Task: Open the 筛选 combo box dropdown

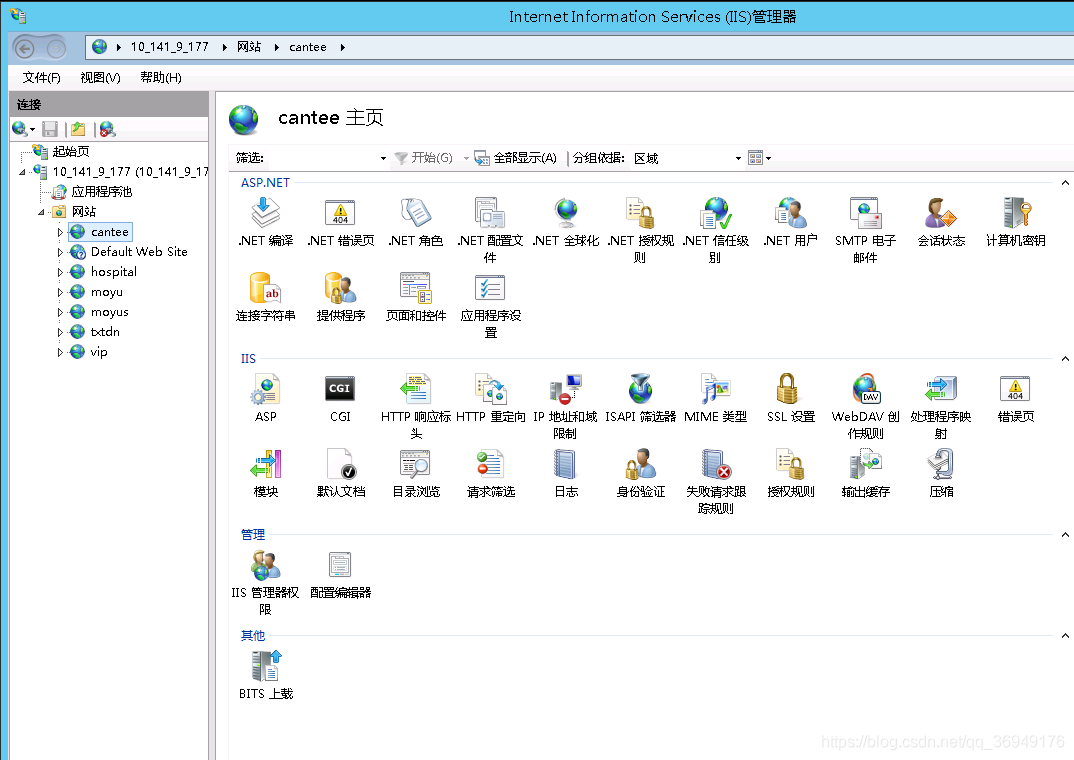Action: (383, 158)
